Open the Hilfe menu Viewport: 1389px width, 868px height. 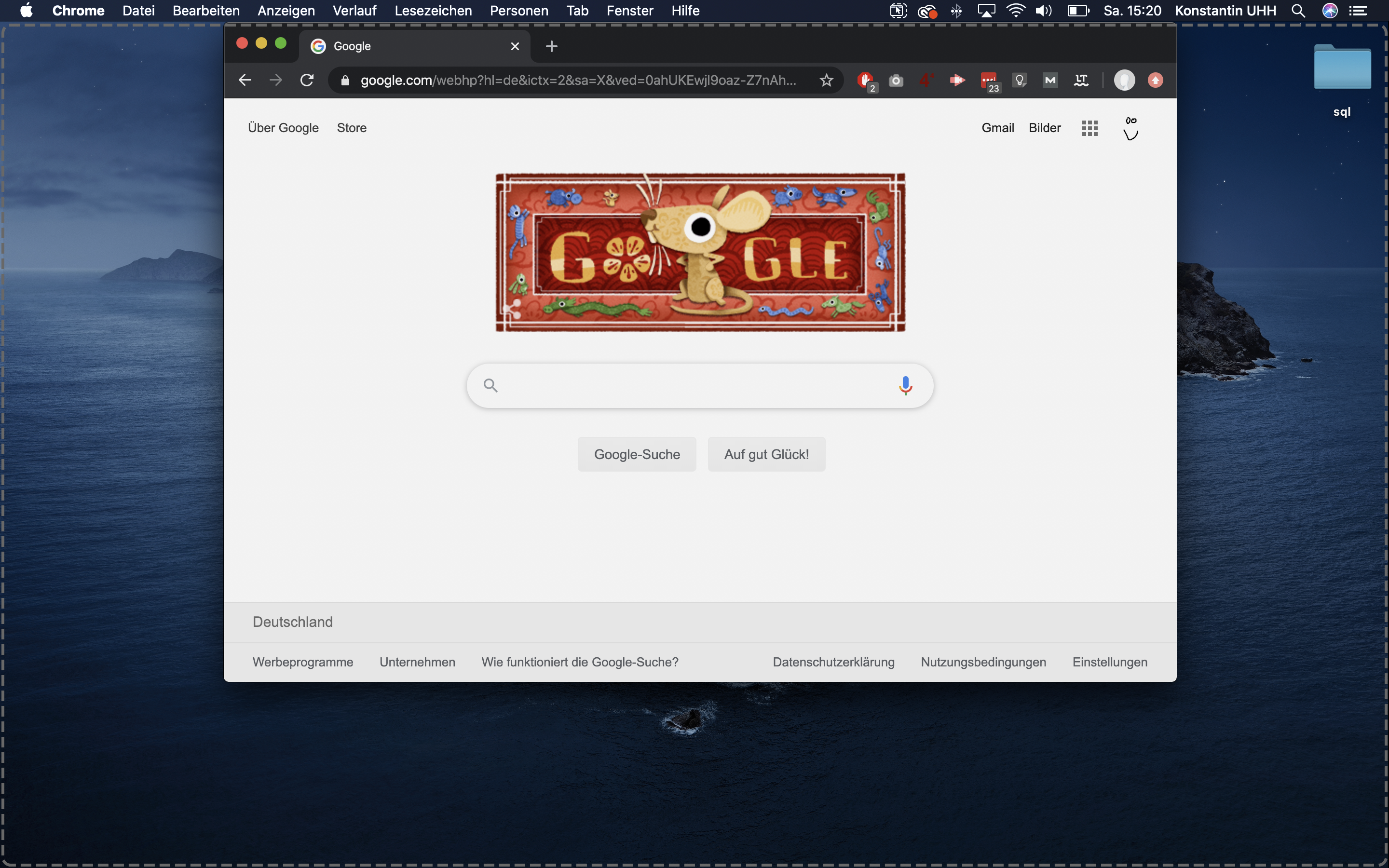tap(685, 11)
